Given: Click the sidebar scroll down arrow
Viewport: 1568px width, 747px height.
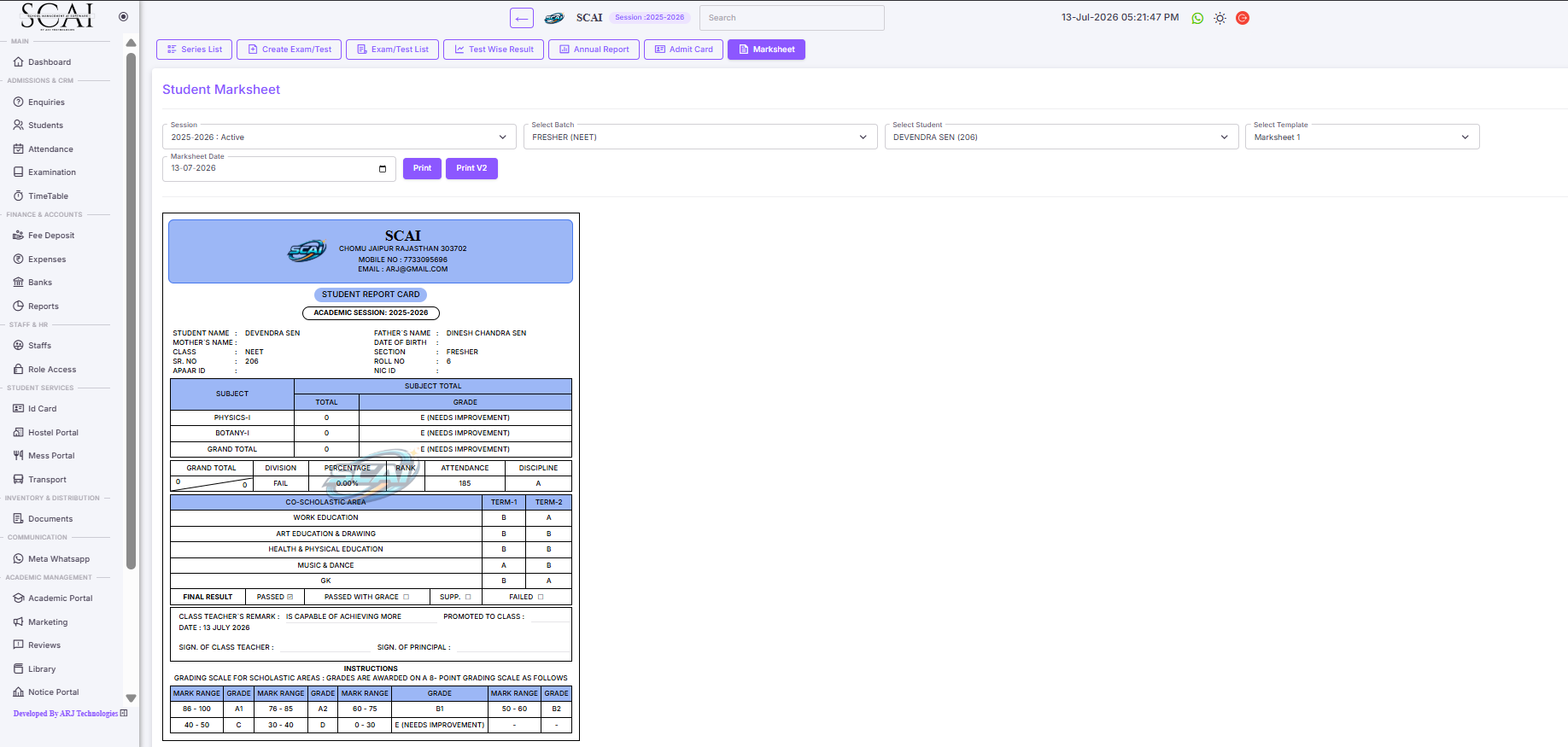Looking at the screenshot, I should pos(131,697).
